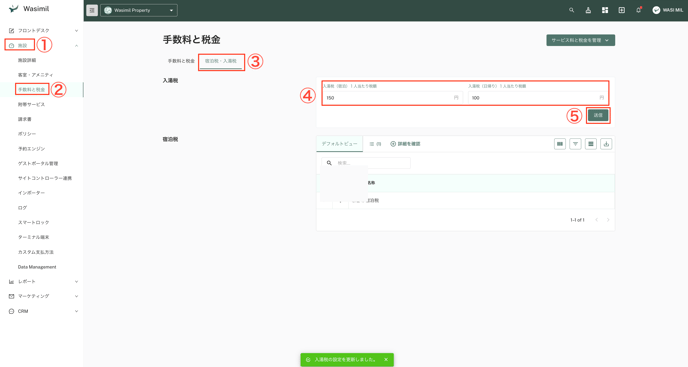Open 請求書 in sidebar
This screenshot has height=367, width=688.
coord(25,119)
